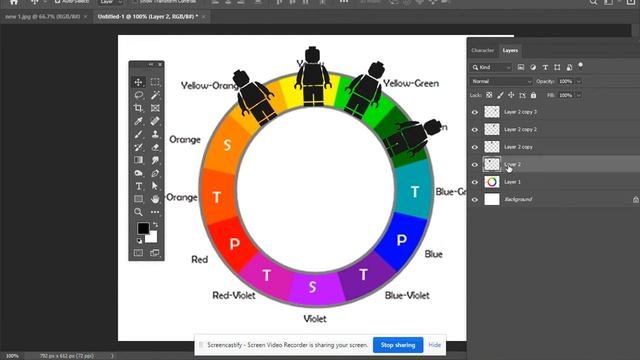The width and height of the screenshot is (640, 360).
Task: Reset default foreground and background colors
Action: click(139, 241)
